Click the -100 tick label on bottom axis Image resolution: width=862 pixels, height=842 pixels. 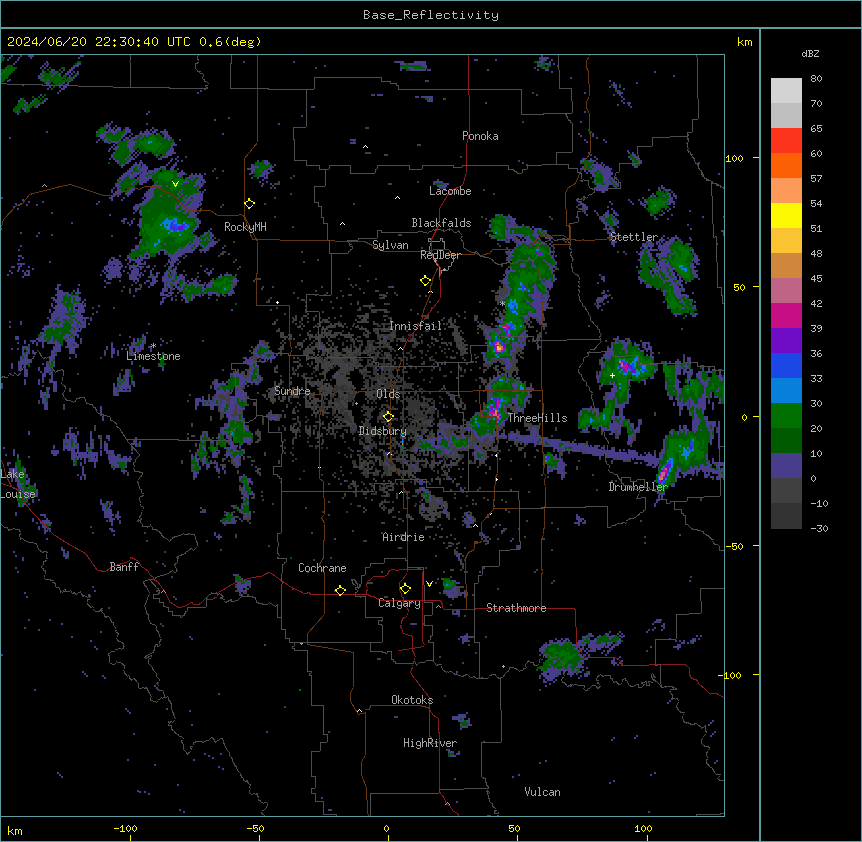[125, 828]
